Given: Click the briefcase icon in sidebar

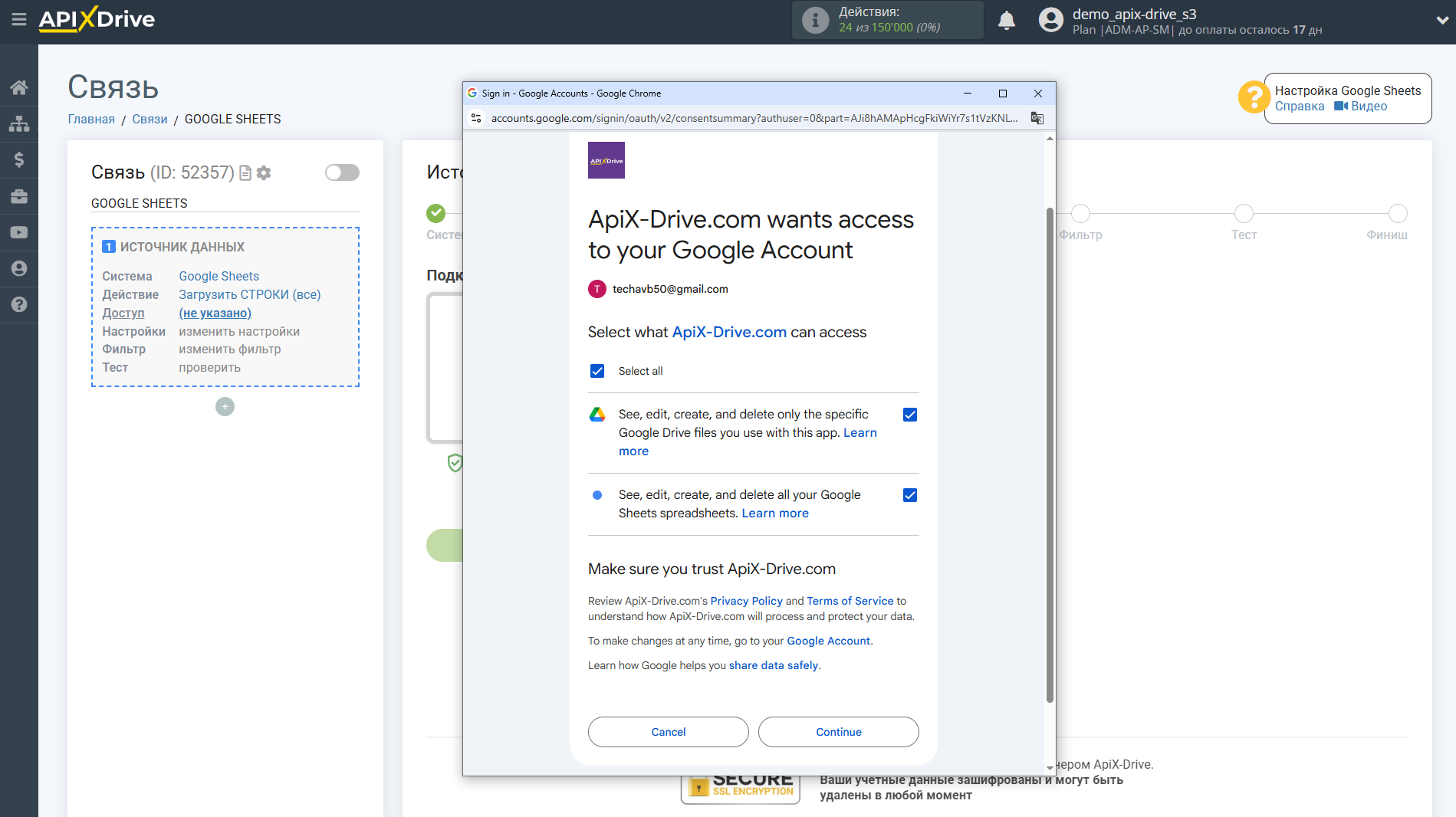Looking at the screenshot, I should pos(18,196).
